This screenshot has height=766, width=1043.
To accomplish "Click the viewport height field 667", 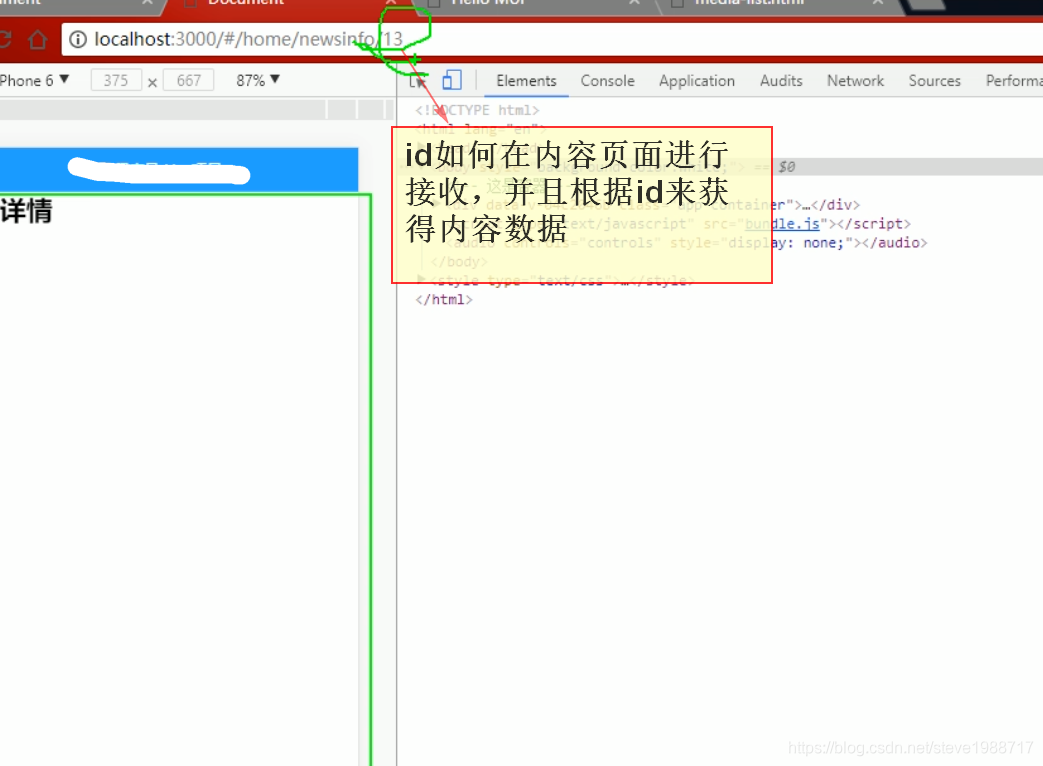I will (x=188, y=80).
